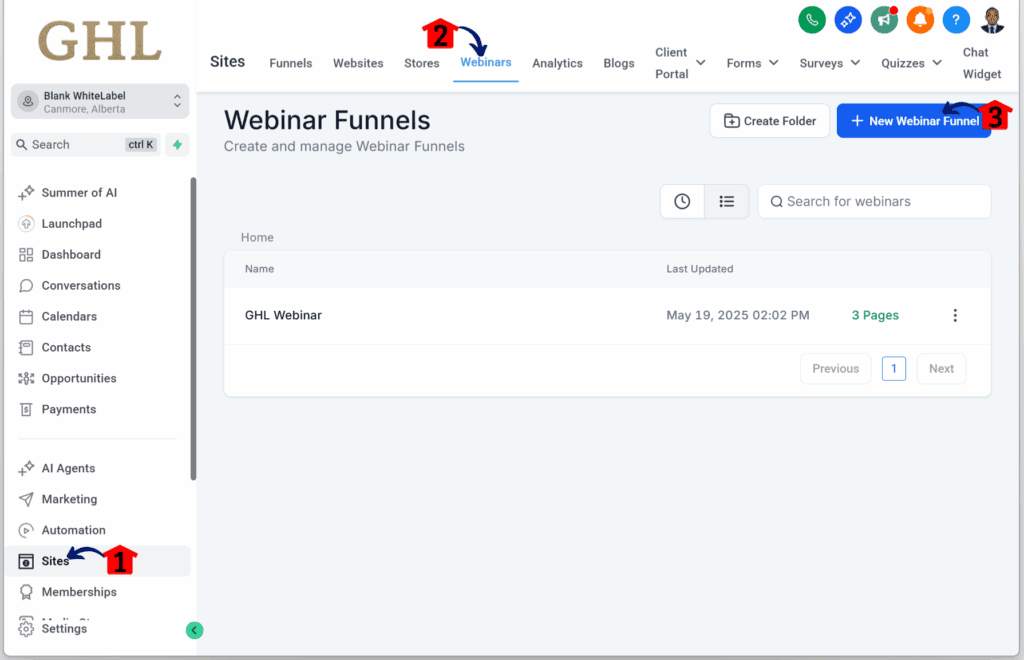Click the Launchpad icon in sidebar
Screen dimensions: 1024x660
click(25, 223)
